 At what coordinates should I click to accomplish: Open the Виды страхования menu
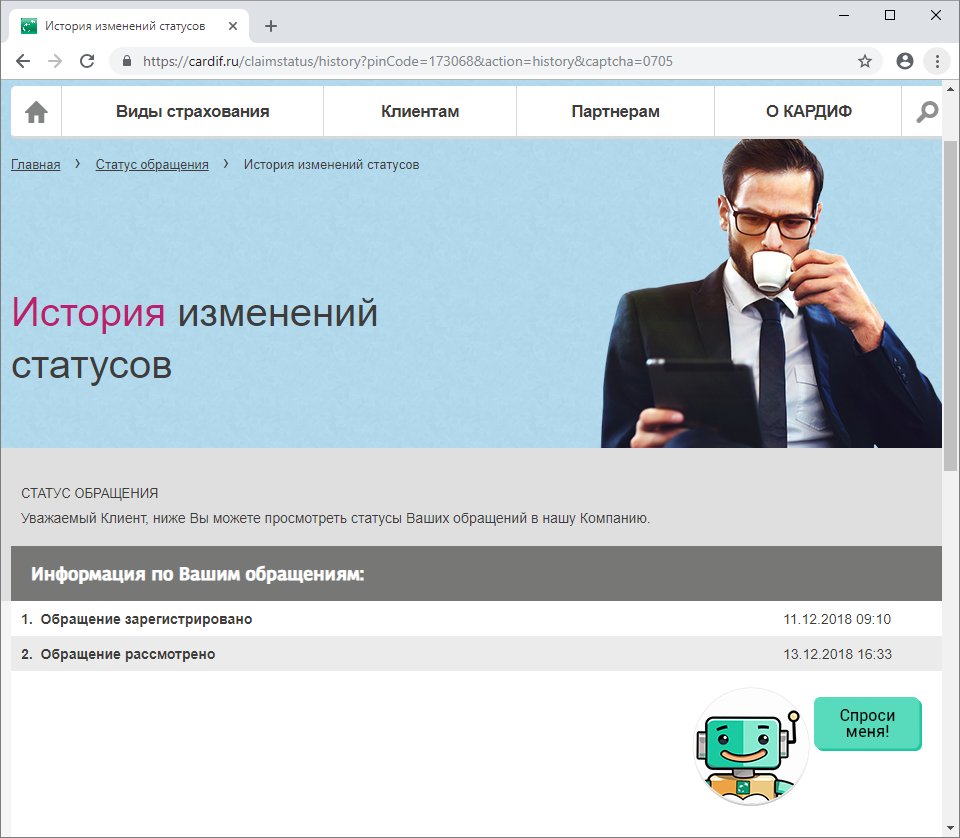click(x=192, y=111)
